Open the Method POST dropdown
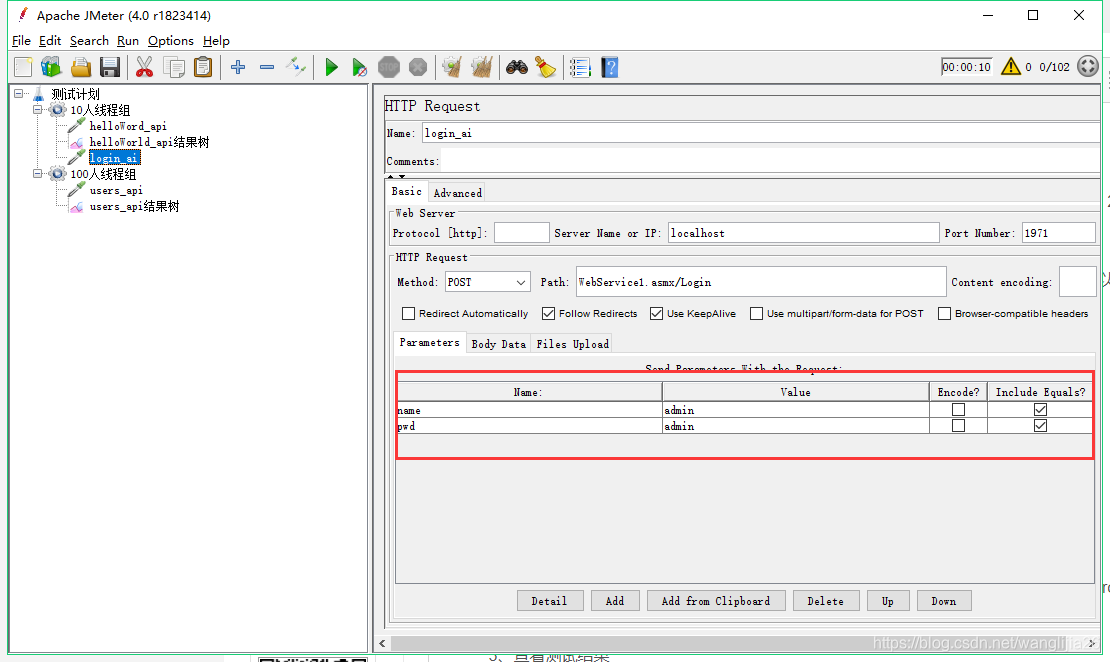The width and height of the screenshot is (1110, 662). (488, 282)
